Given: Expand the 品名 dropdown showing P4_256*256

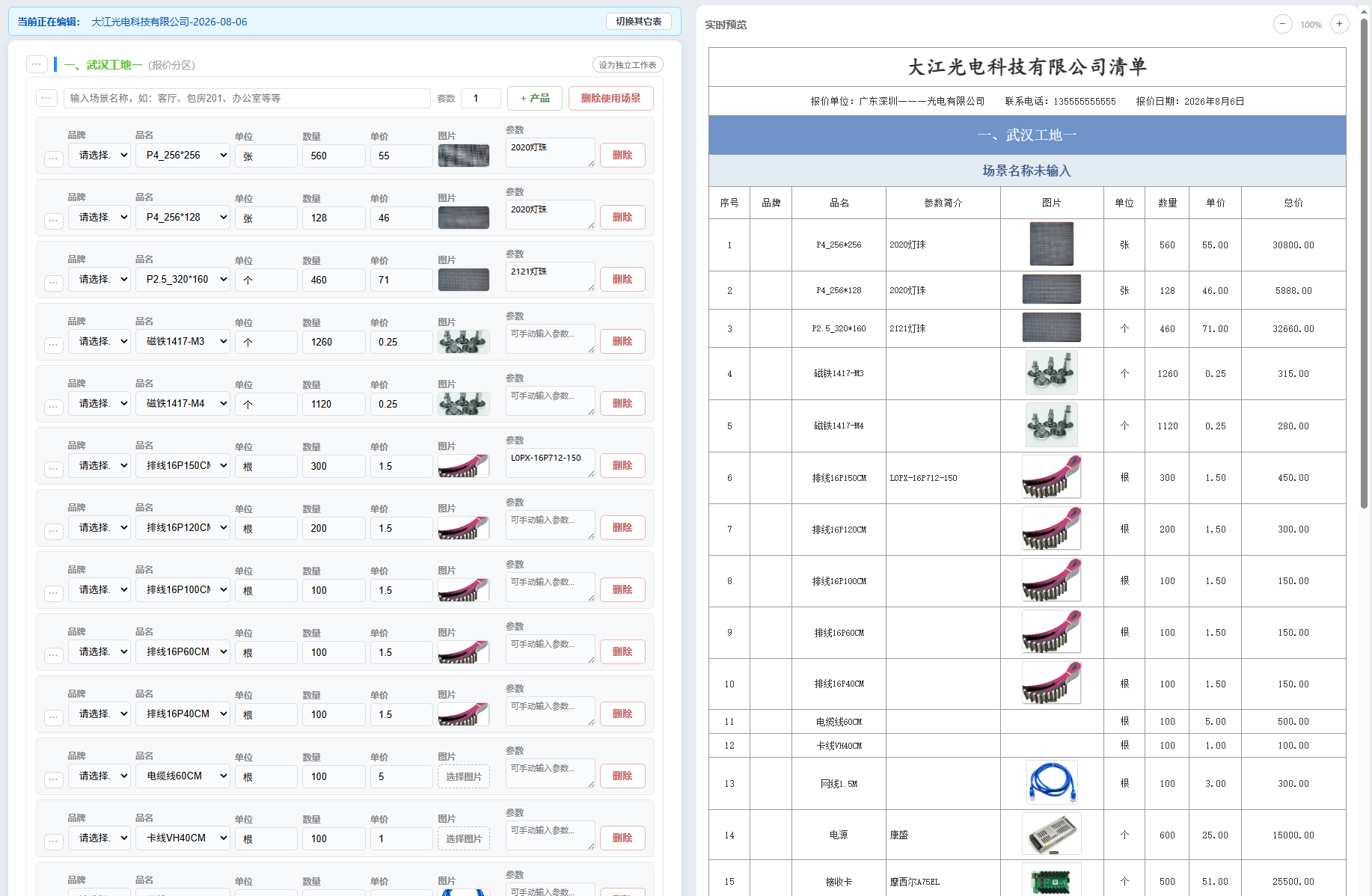Looking at the screenshot, I should coord(183,155).
